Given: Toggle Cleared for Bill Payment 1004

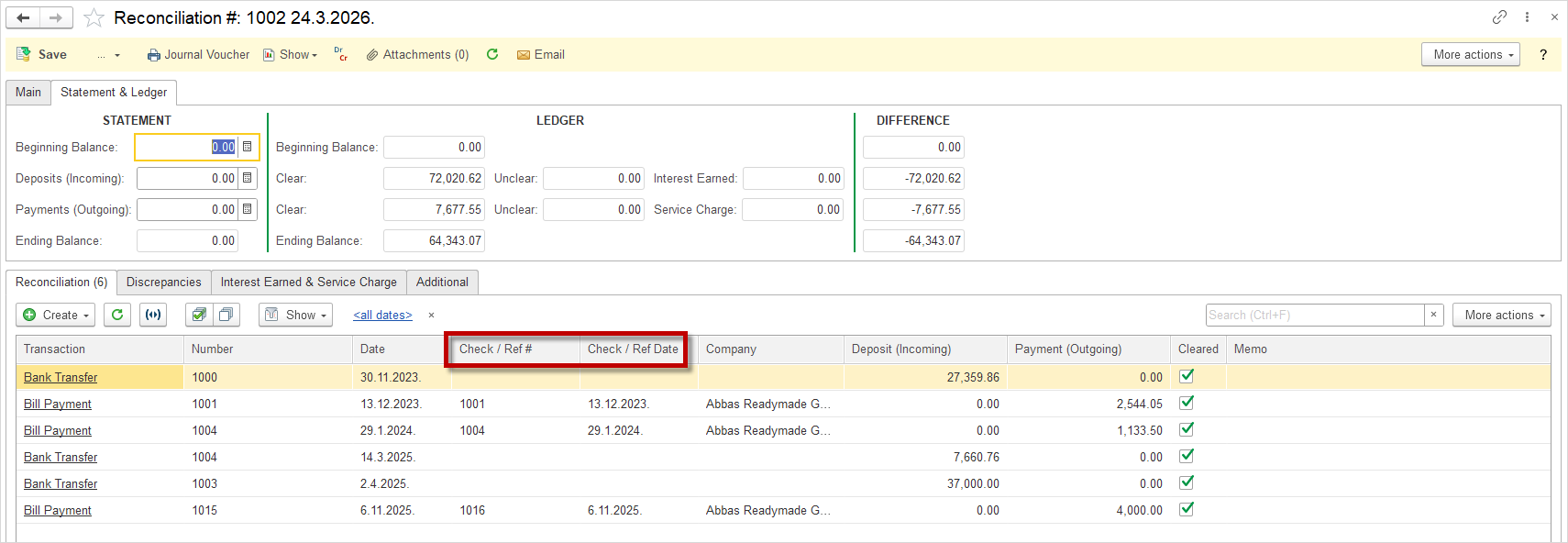Looking at the screenshot, I should [1187, 429].
